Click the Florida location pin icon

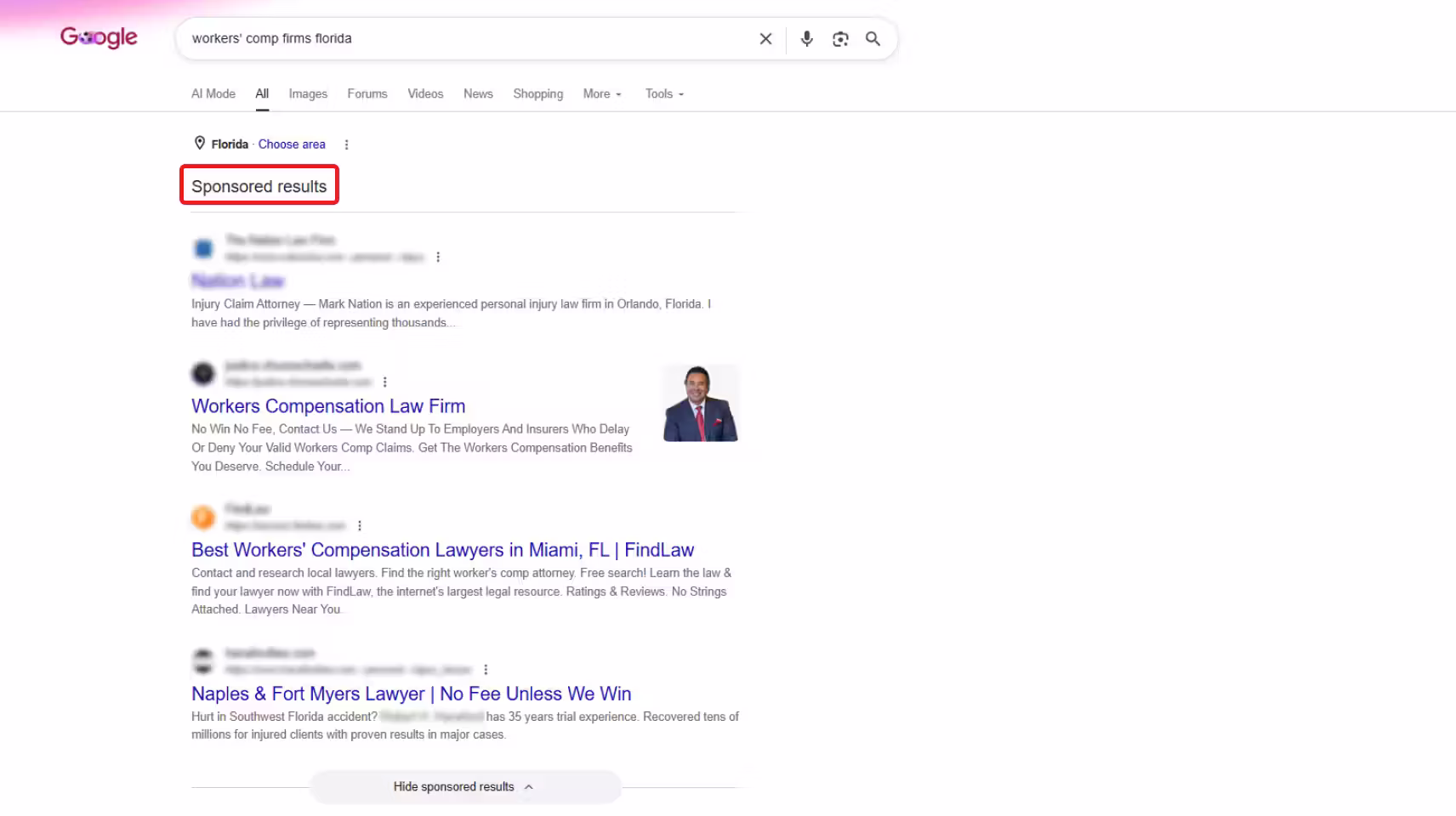point(200,143)
